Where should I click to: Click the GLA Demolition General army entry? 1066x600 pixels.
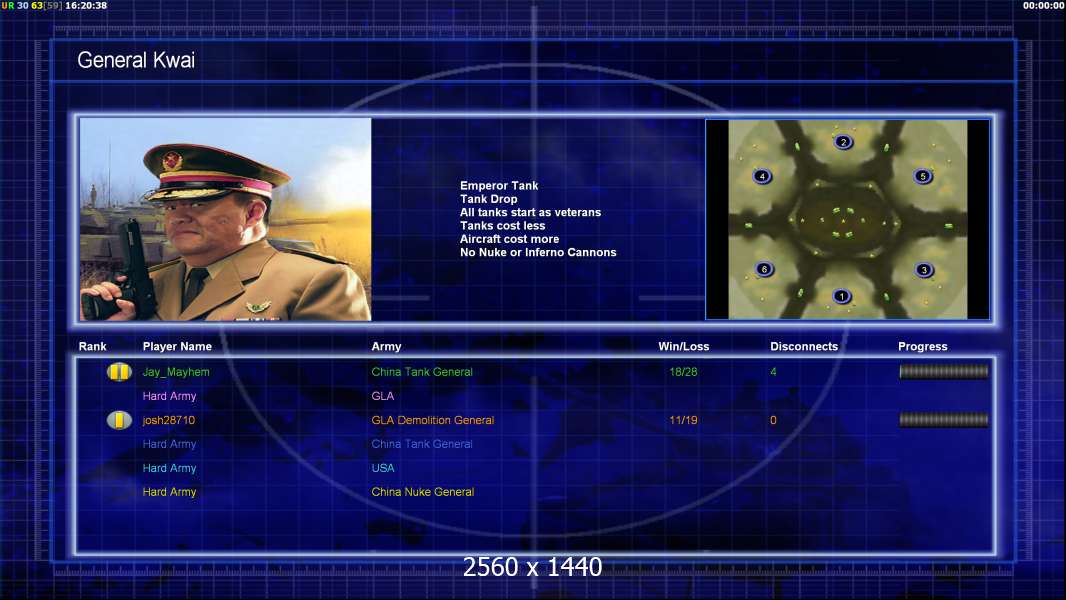(x=432, y=420)
